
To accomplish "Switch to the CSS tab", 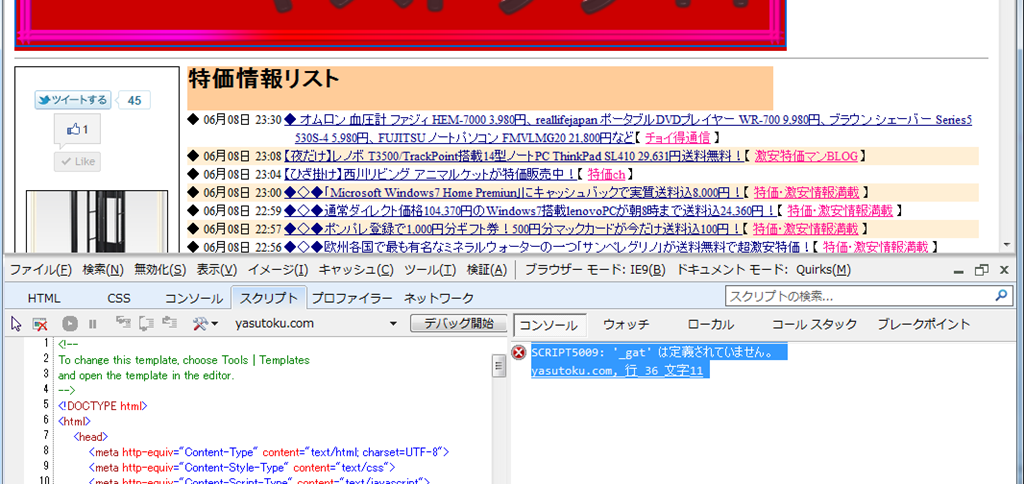I will click(119, 298).
